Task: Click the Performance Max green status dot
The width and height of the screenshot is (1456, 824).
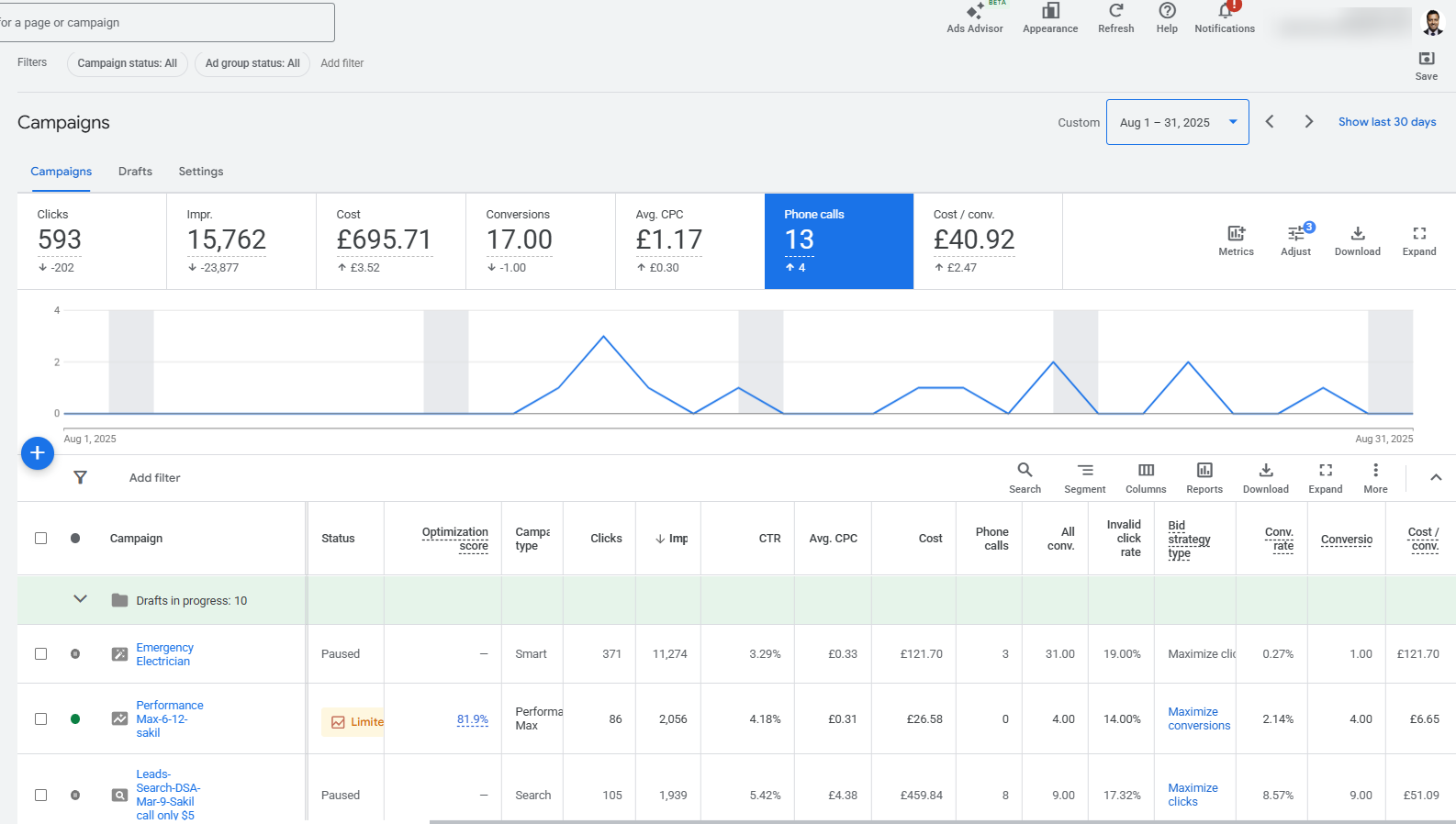Action: pyautogui.click(x=75, y=719)
